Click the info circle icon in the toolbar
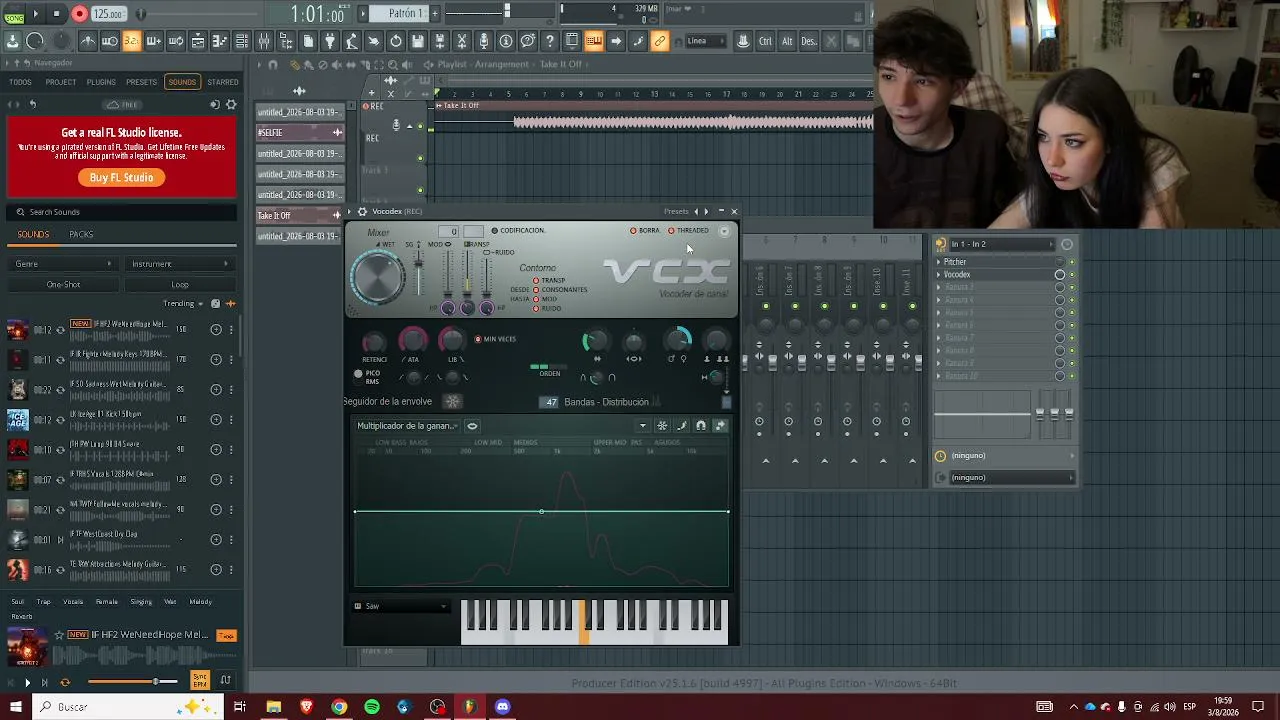1280x720 pixels. click(506, 41)
